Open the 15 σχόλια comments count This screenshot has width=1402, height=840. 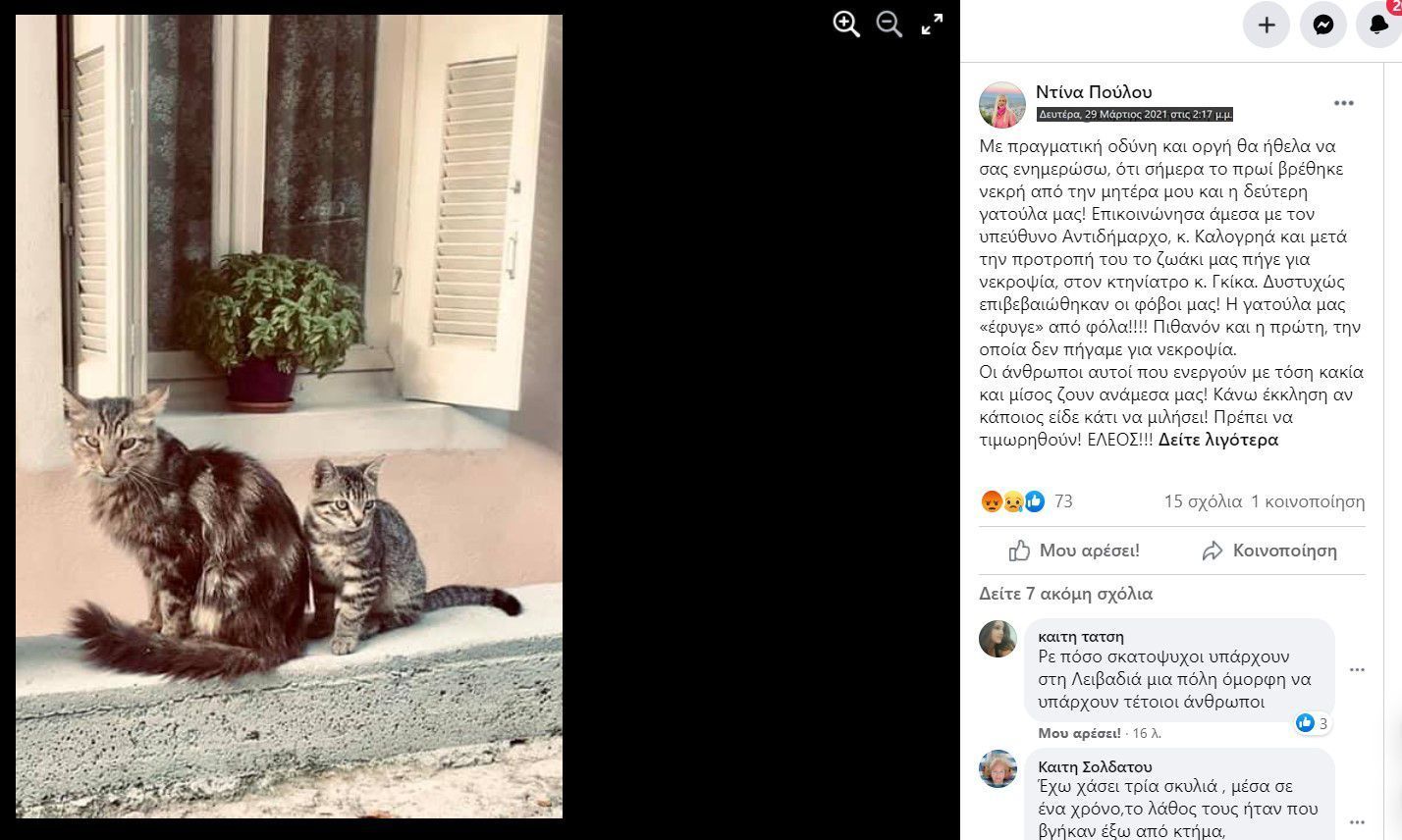click(1203, 501)
